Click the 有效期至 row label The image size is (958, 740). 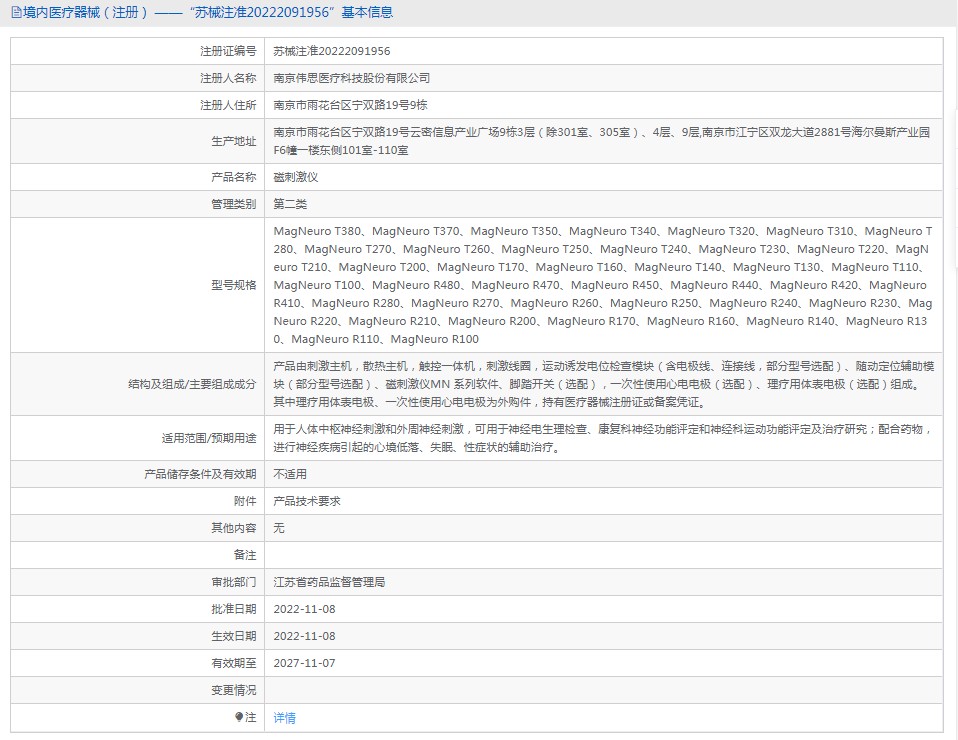[x=233, y=663]
